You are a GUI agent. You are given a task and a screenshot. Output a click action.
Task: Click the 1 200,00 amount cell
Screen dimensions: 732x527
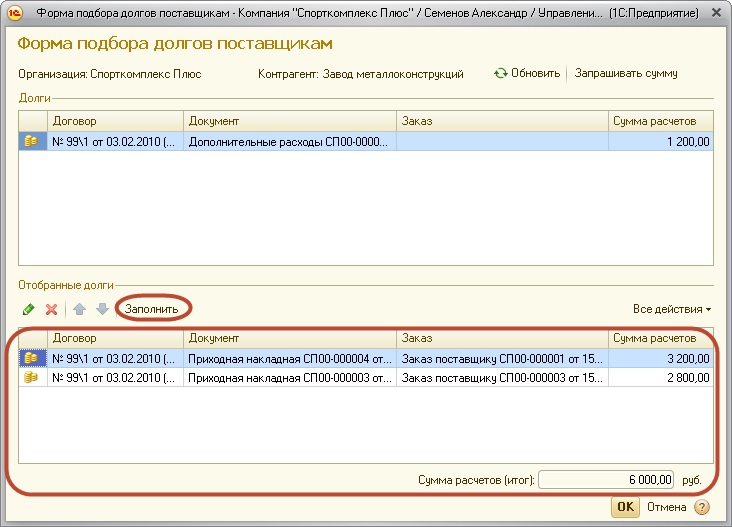pyautogui.click(x=661, y=141)
